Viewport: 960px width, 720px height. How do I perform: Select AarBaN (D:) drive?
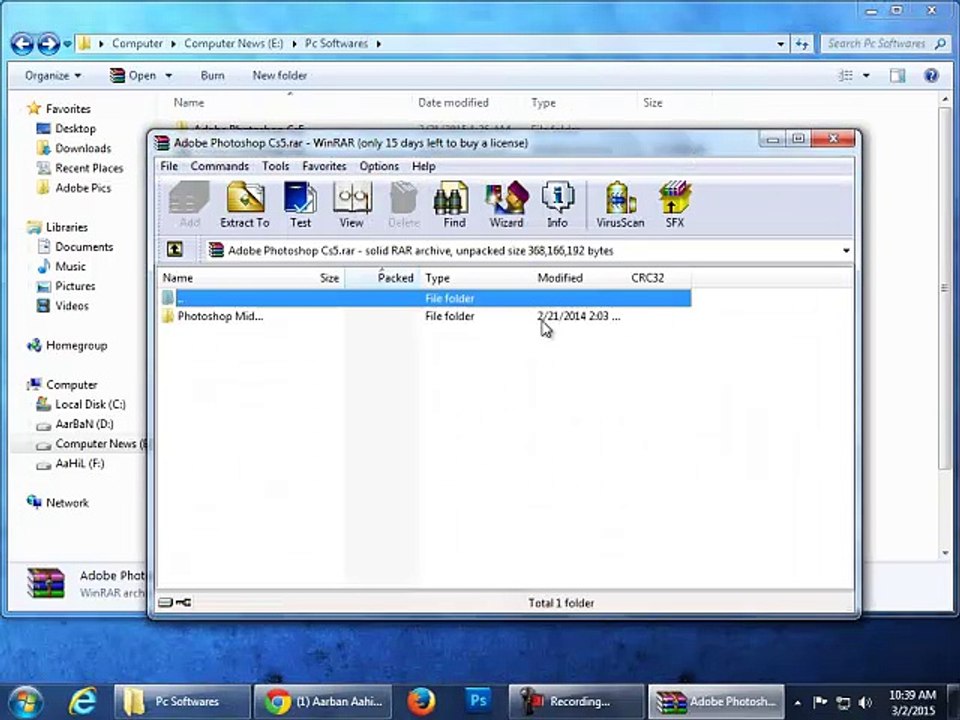(84, 424)
